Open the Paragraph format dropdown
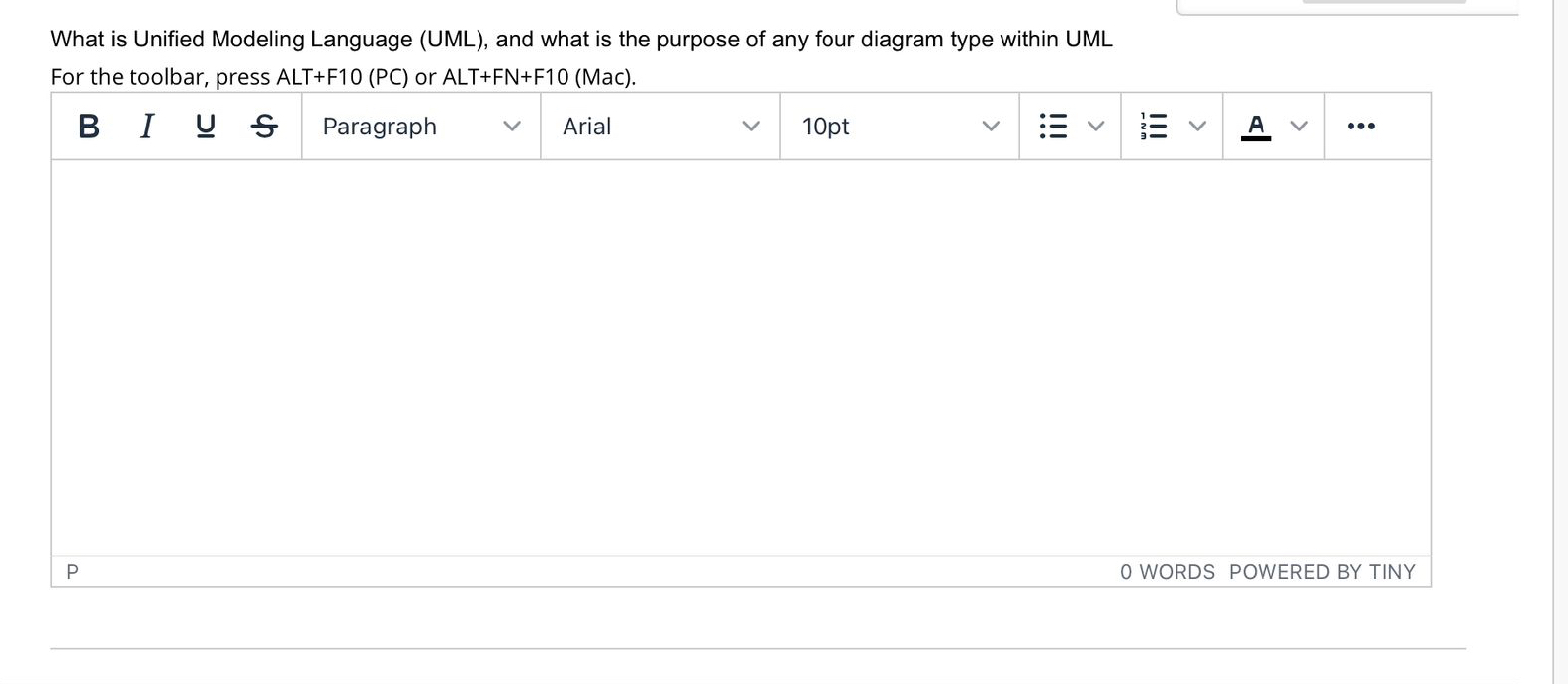 point(419,126)
